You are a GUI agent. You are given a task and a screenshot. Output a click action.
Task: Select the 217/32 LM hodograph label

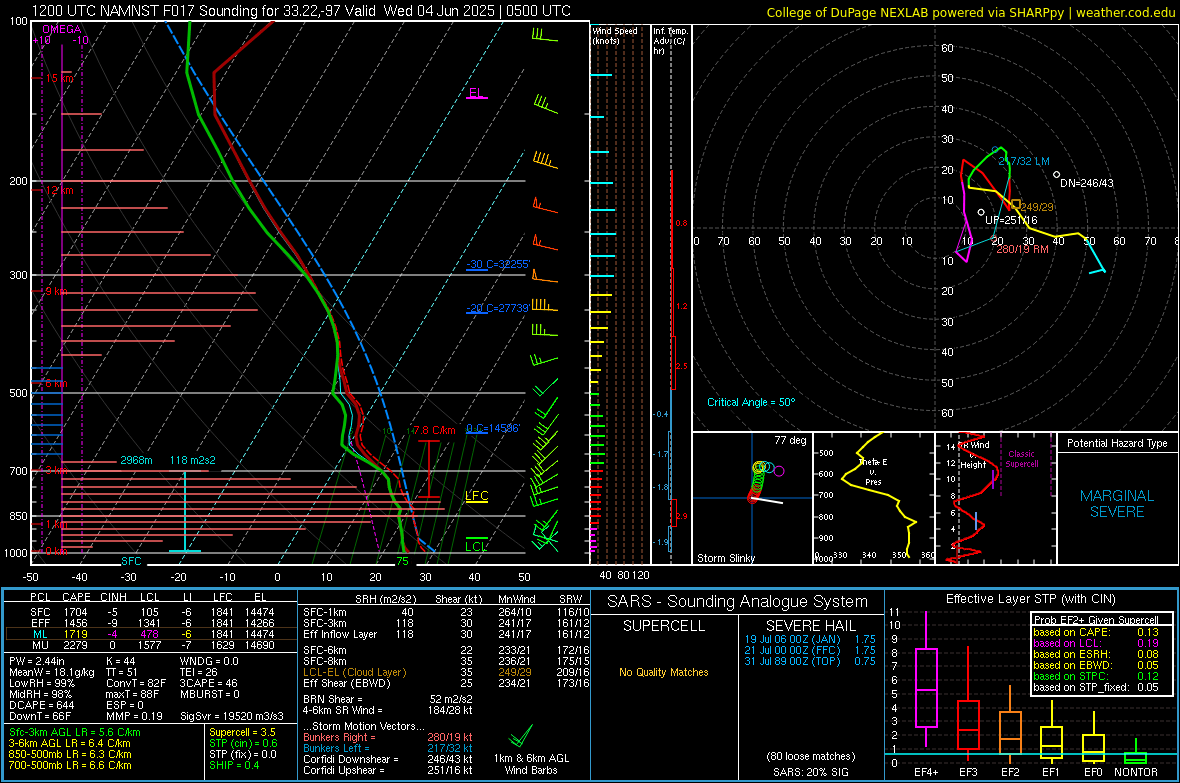[x=1023, y=161]
